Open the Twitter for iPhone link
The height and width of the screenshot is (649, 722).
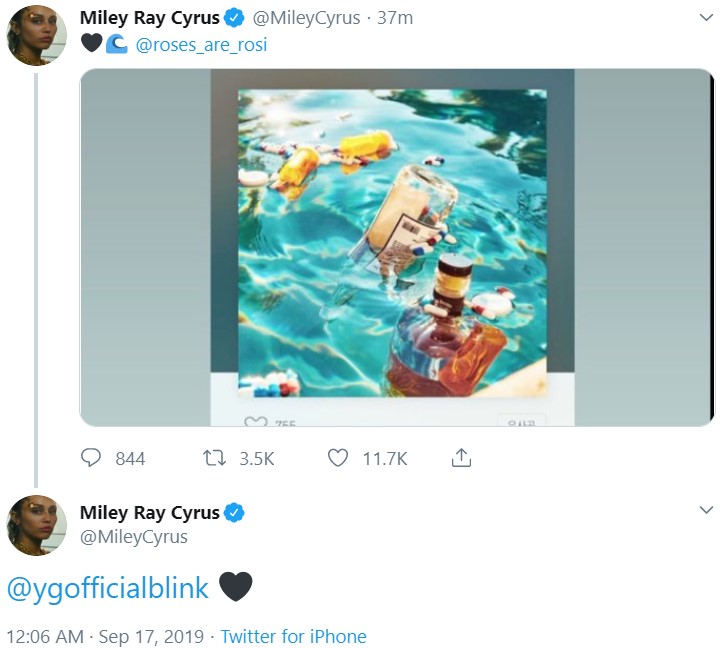pos(293,637)
